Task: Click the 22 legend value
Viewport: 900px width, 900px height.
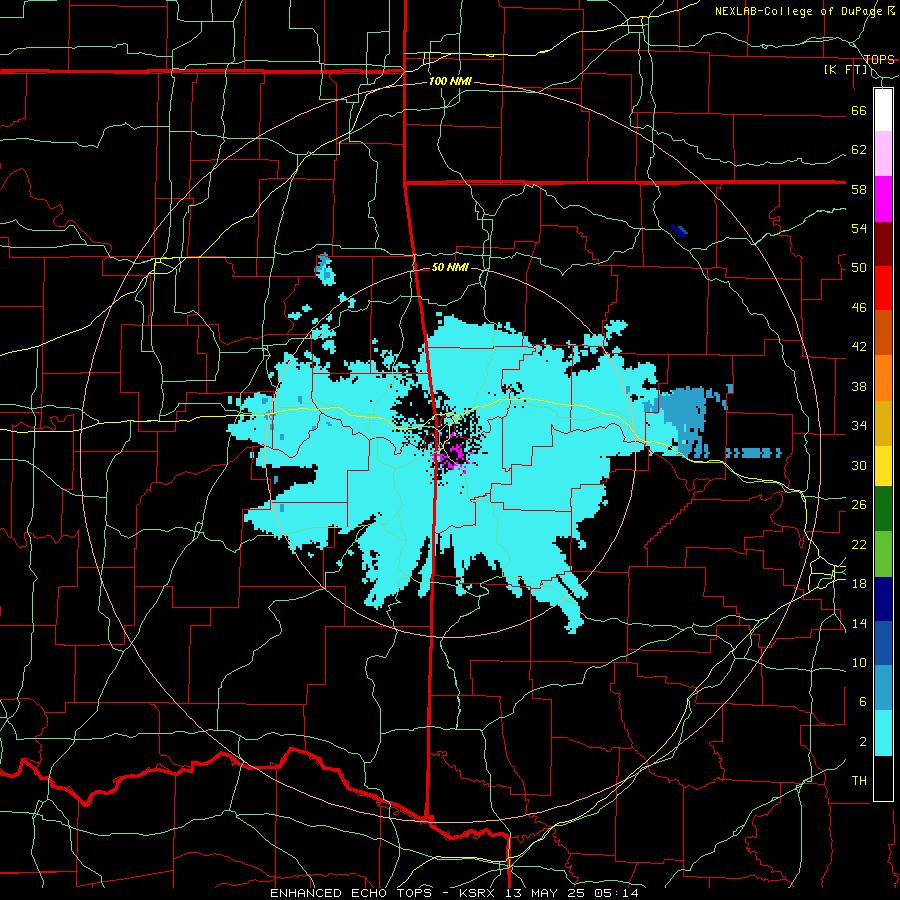Action: pos(859,544)
